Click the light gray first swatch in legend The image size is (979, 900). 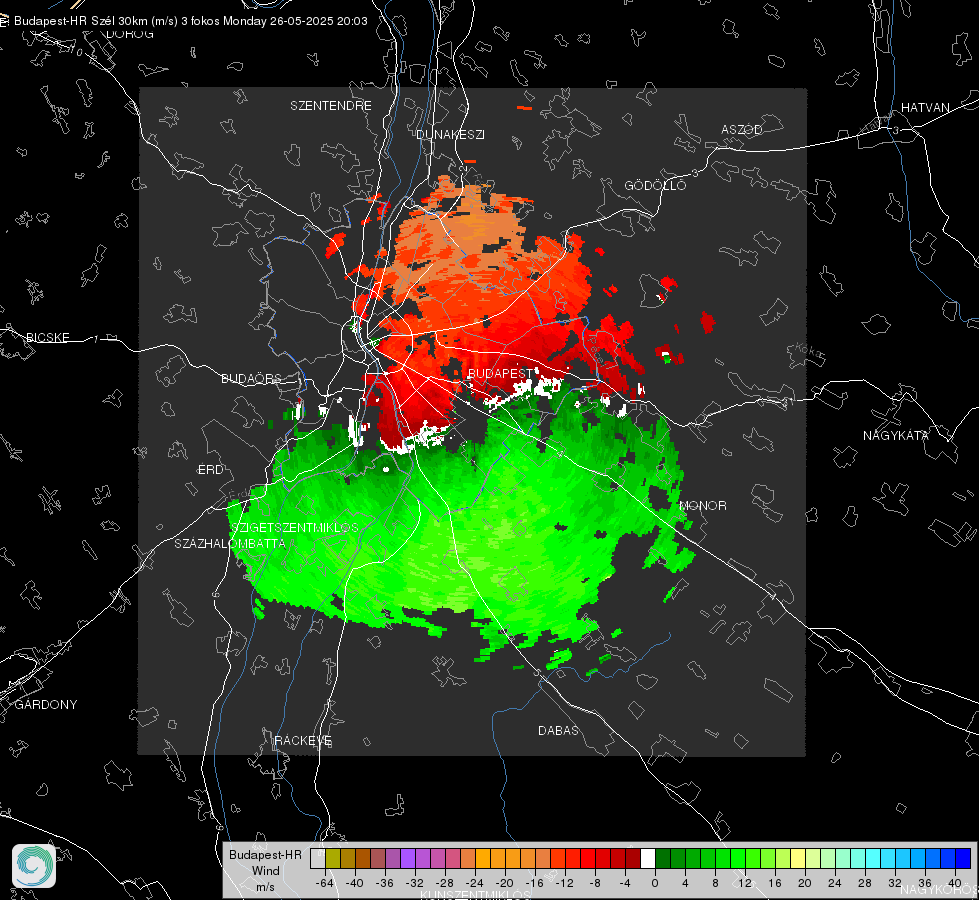[318, 859]
